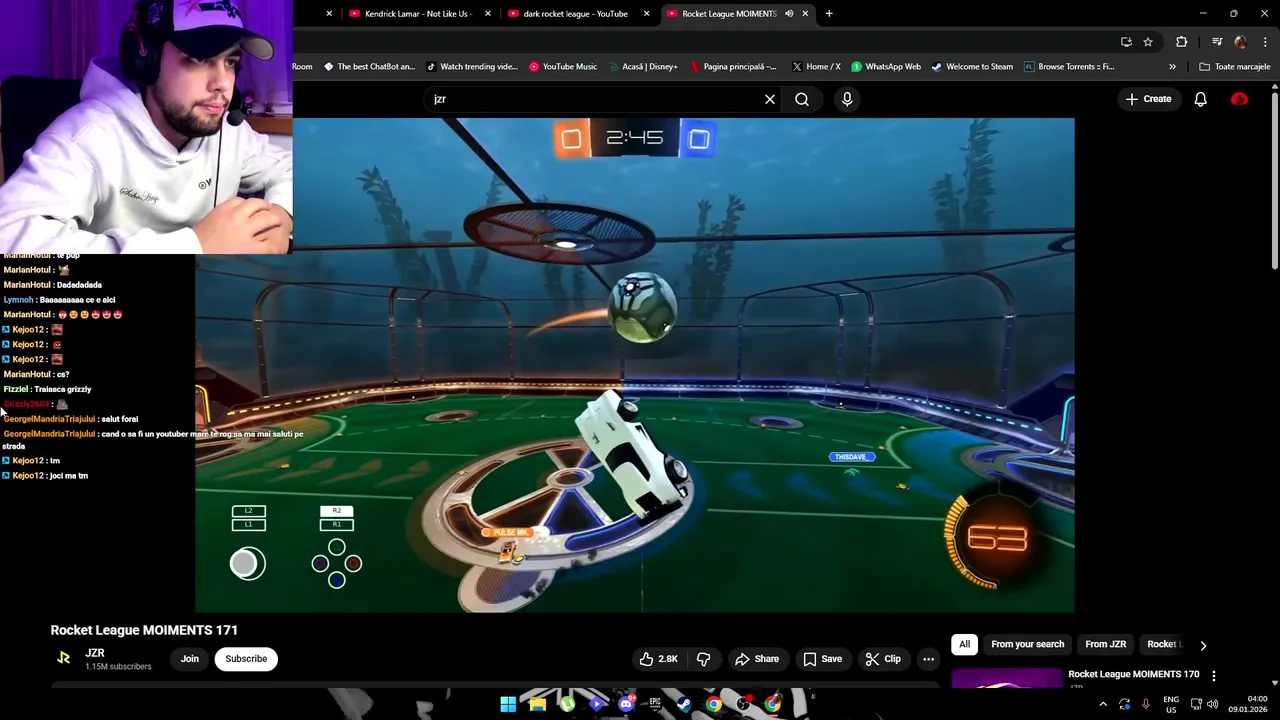
Task: Click the Share button
Action: pyautogui.click(x=757, y=659)
